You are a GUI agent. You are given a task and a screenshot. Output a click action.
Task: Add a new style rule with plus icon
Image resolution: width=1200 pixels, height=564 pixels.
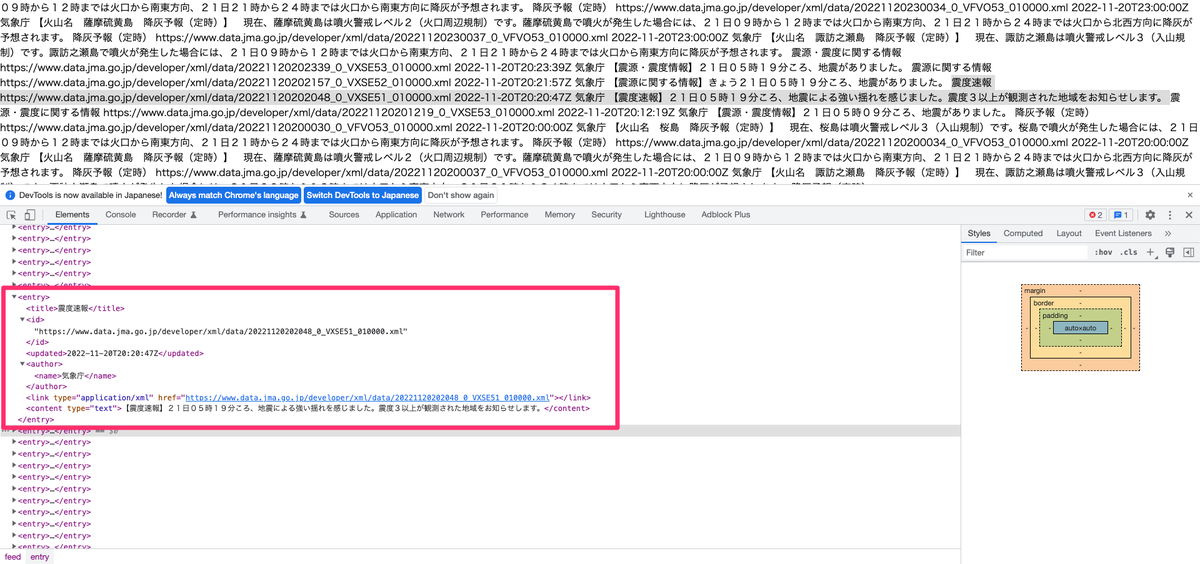pyautogui.click(x=1150, y=253)
